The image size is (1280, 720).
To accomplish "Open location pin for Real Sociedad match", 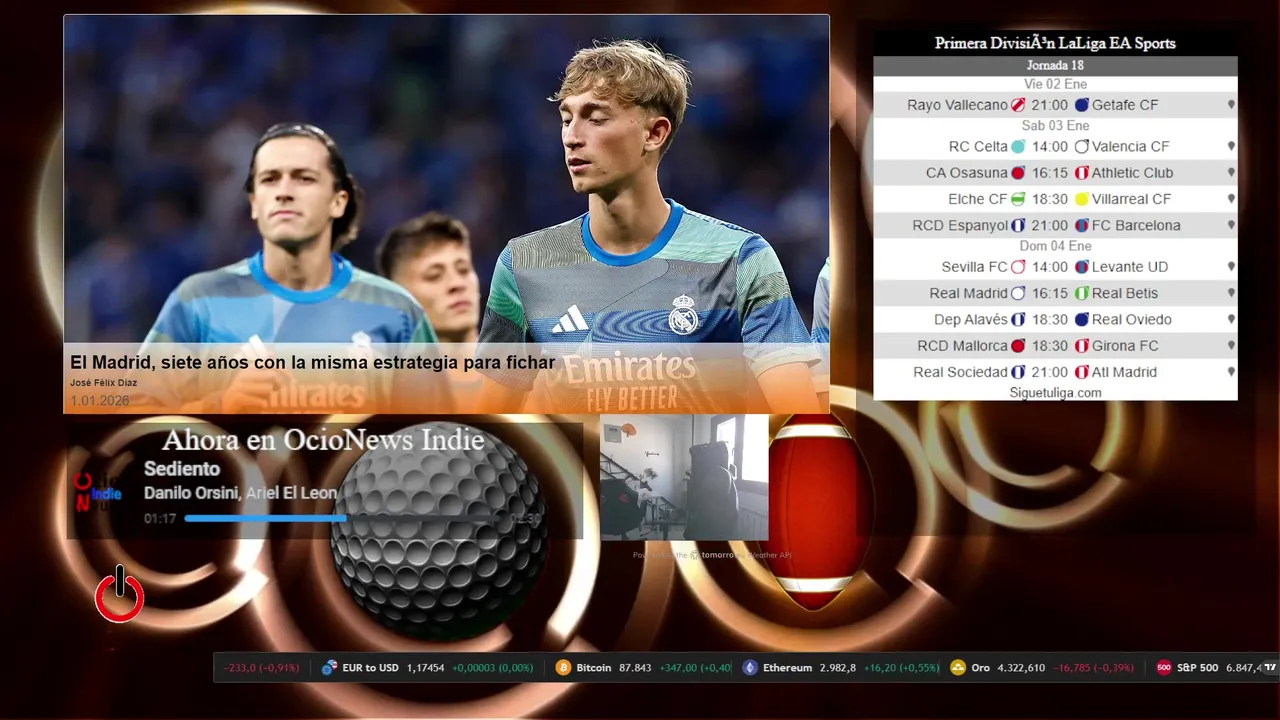I will click(x=1231, y=372).
